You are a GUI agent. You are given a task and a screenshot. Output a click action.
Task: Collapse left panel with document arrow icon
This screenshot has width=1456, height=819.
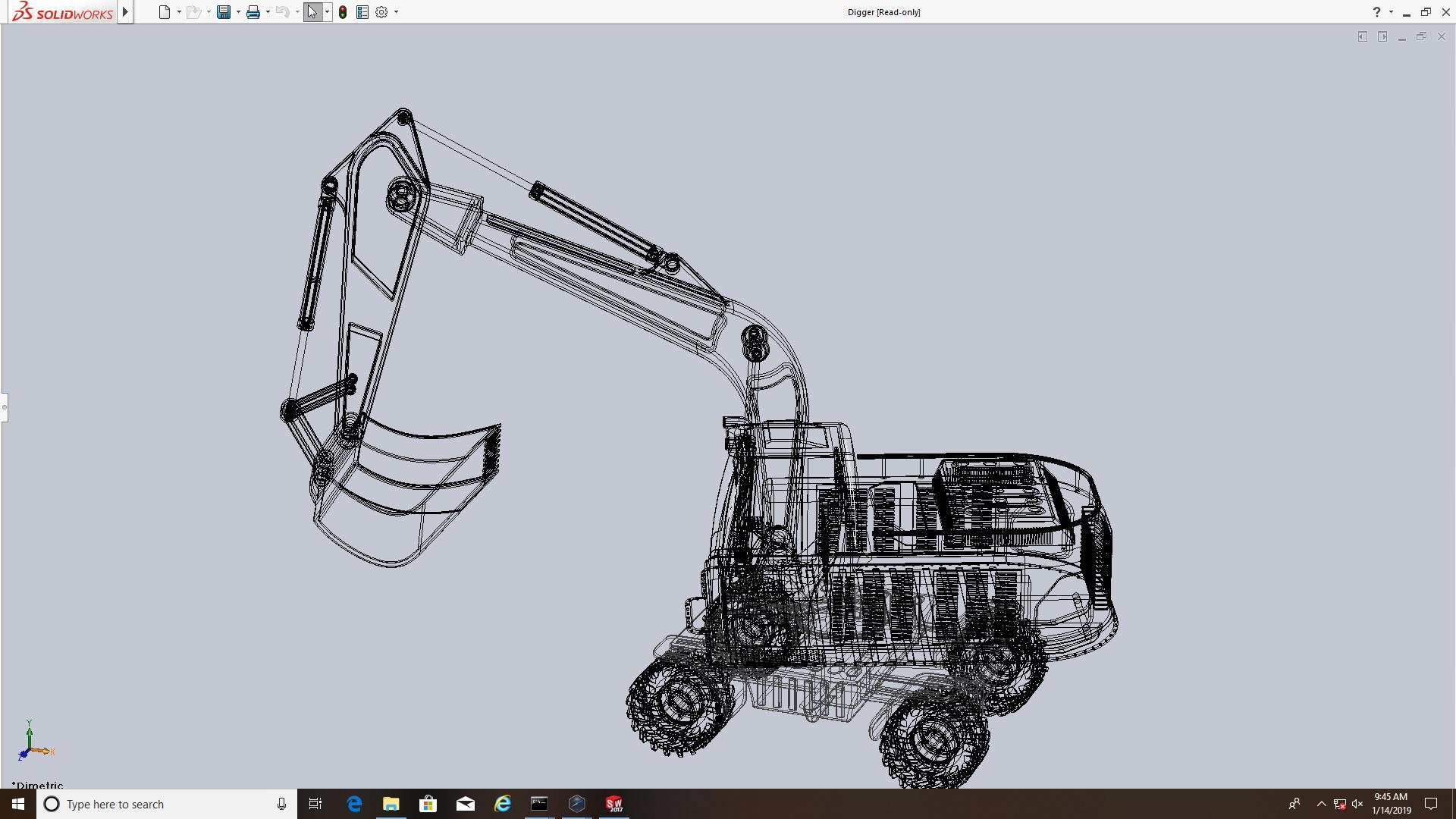pos(1363,36)
